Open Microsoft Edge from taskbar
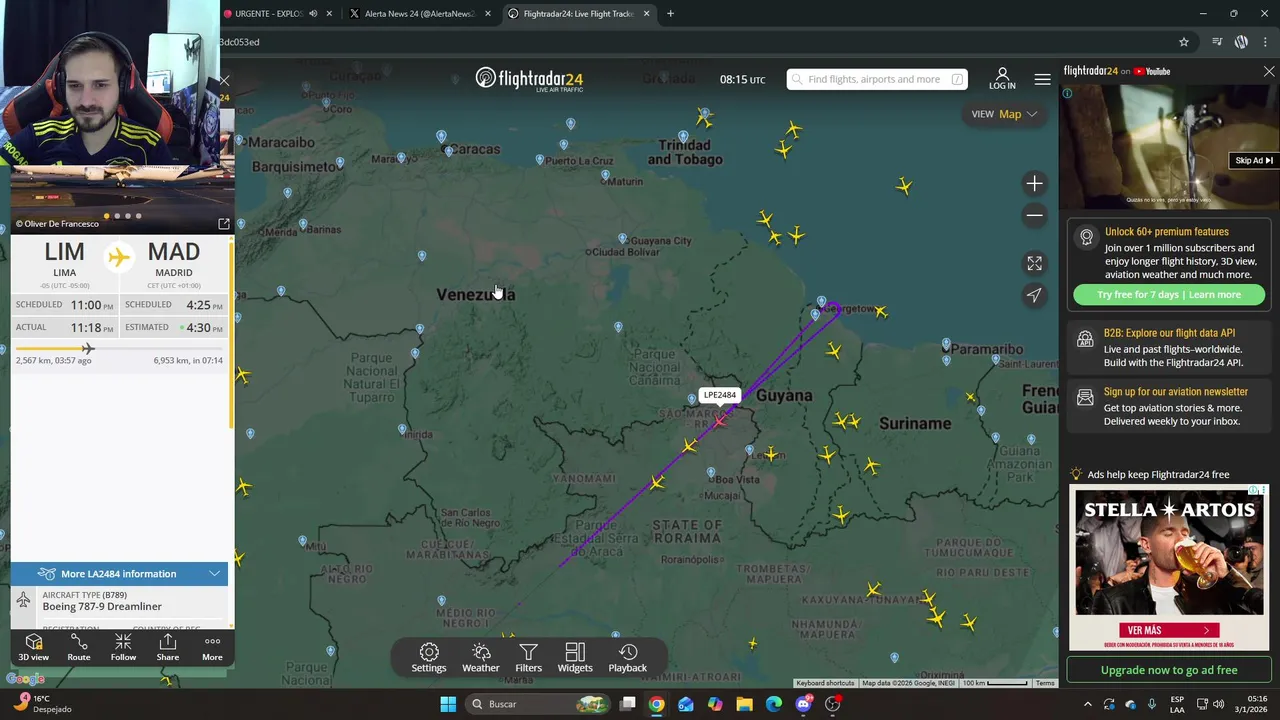 point(774,704)
